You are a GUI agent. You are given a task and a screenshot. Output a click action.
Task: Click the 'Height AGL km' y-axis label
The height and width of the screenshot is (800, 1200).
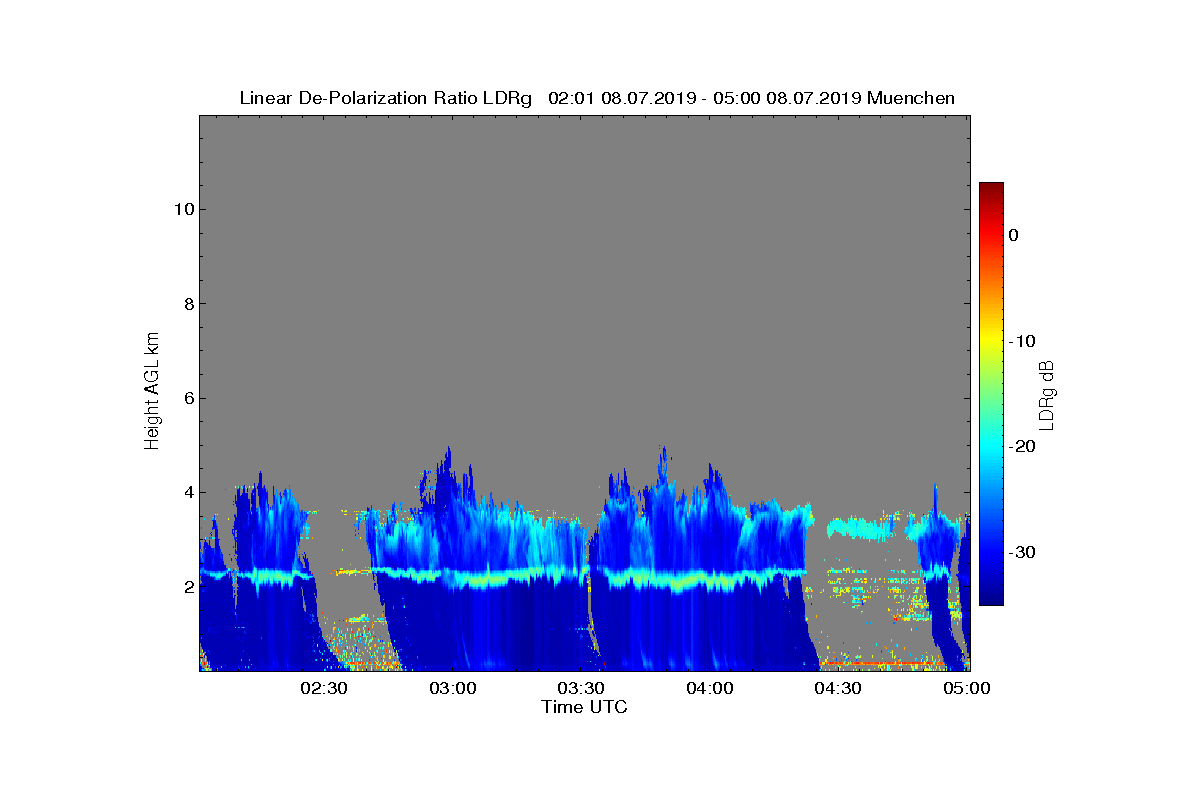(152, 393)
